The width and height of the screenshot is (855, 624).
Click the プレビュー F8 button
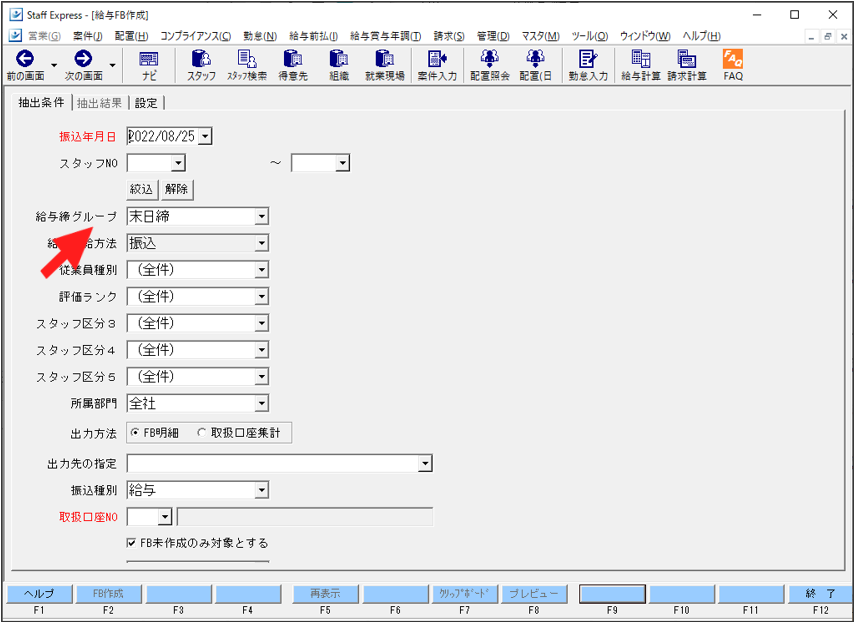coord(534,593)
